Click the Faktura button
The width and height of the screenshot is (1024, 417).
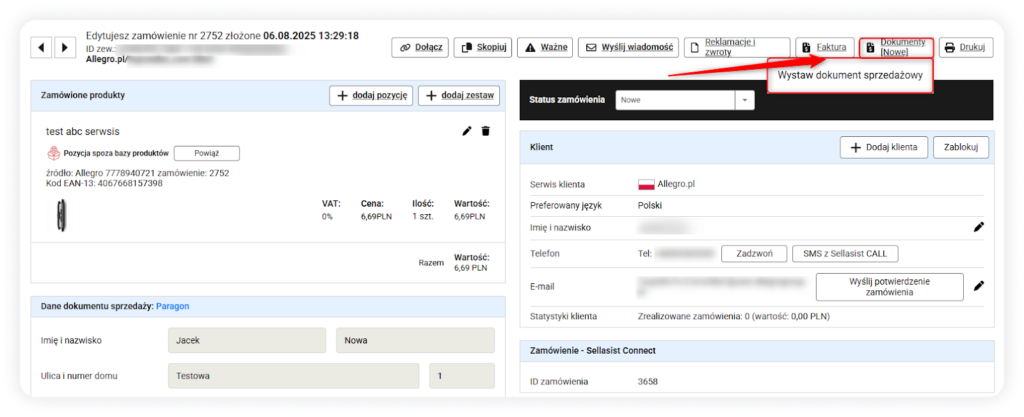[825, 47]
